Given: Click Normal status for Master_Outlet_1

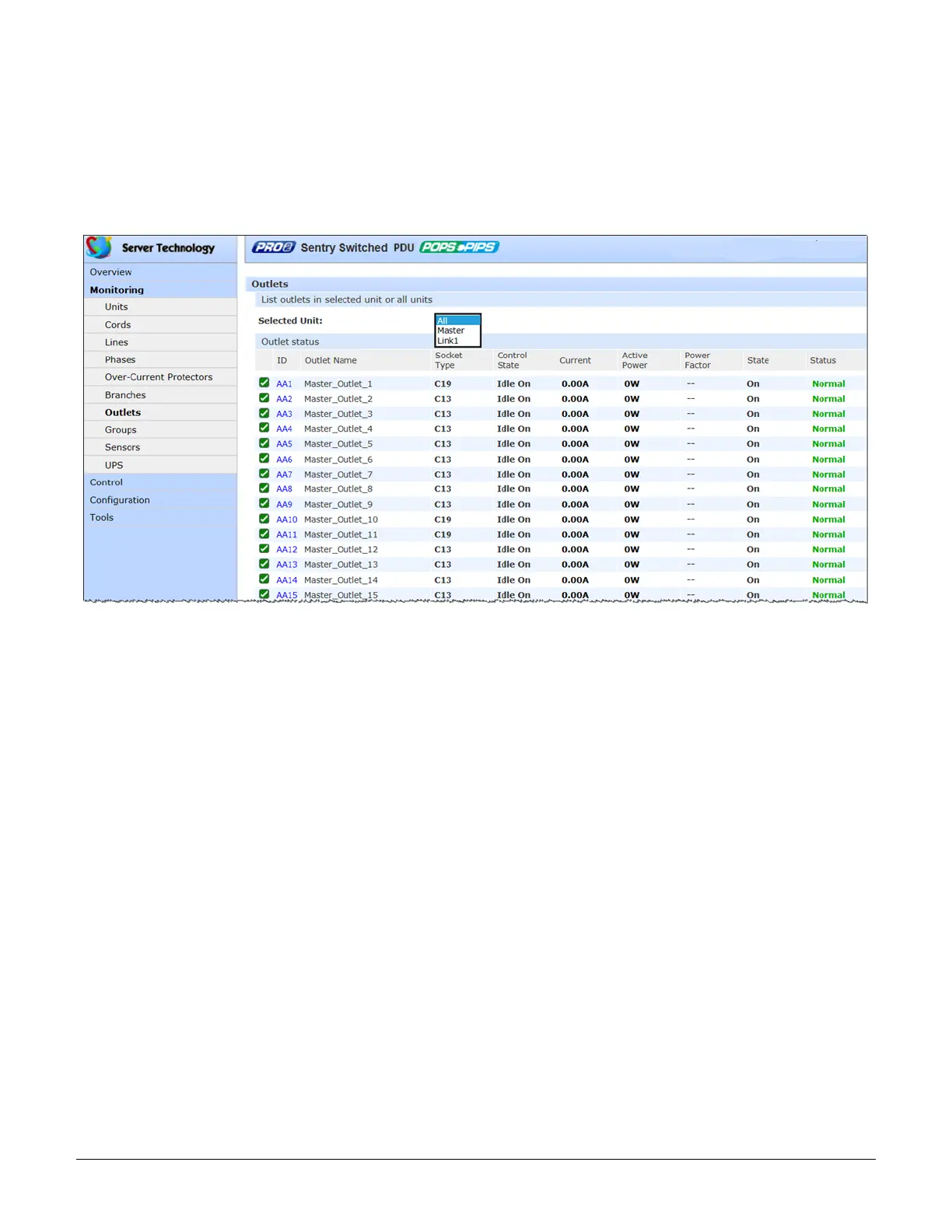Looking at the screenshot, I should pyautogui.click(x=828, y=384).
